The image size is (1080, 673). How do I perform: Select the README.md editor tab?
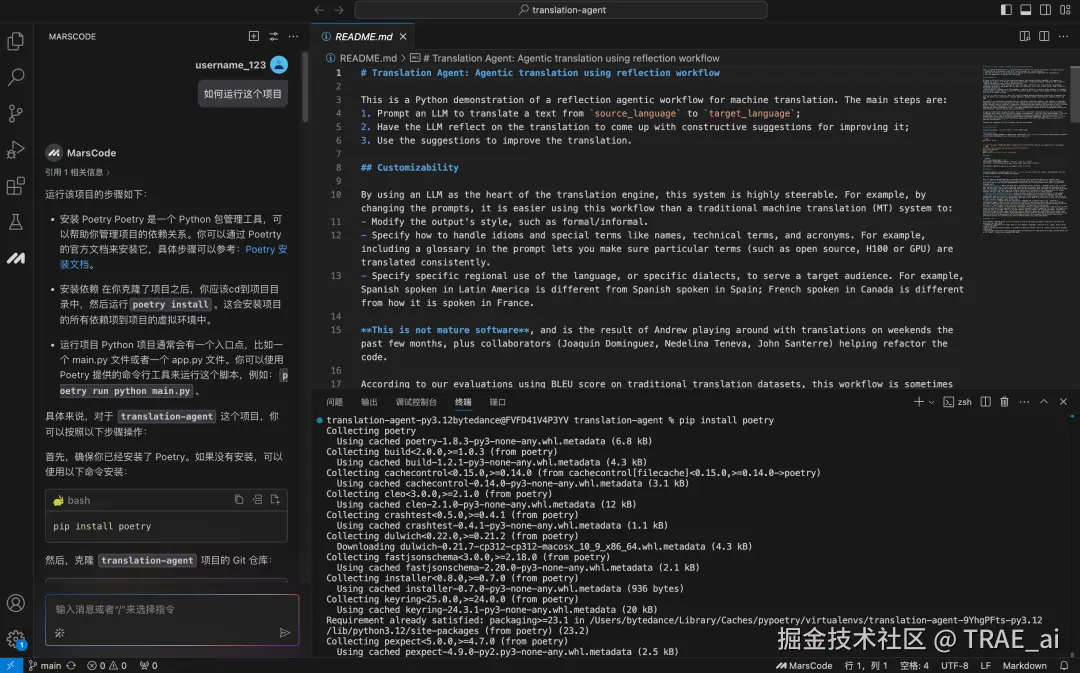pos(362,37)
